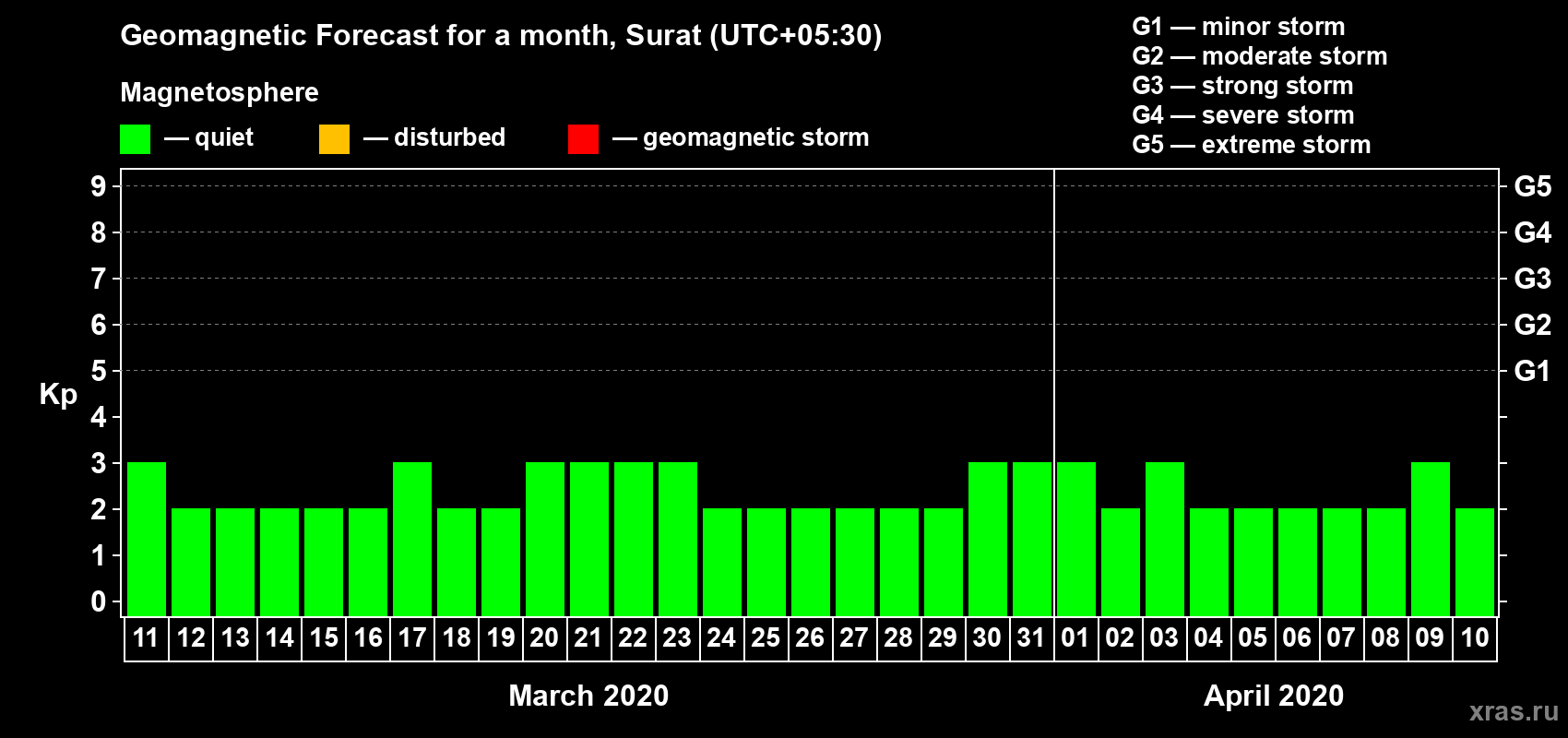Screen dimensions: 1568x738
Task: Click the 'April 2020' month label
Action: click(x=1274, y=696)
